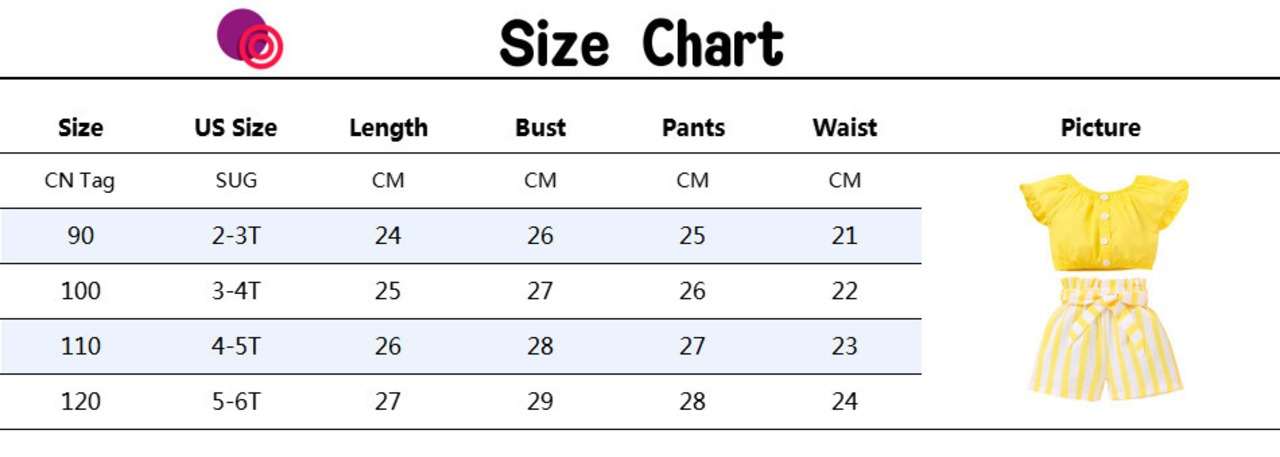Click the 2-3T US size cell
The width and height of the screenshot is (1280, 457).
coord(236,236)
